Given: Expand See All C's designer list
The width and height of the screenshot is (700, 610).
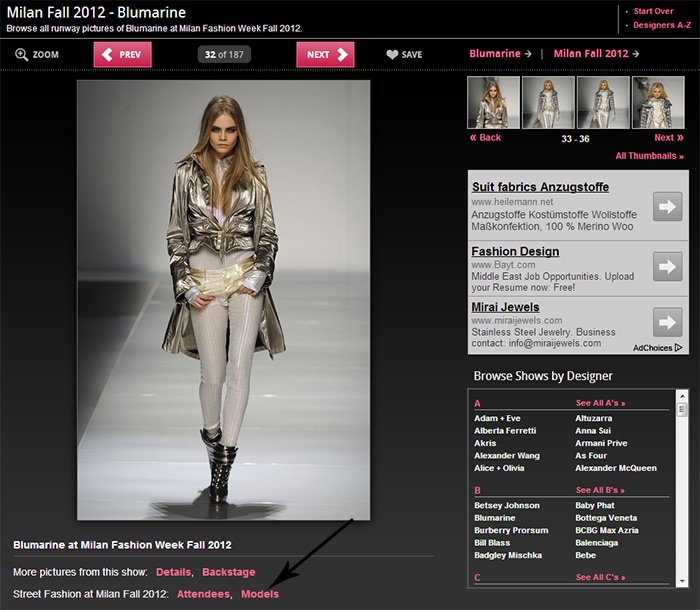Looking at the screenshot, I should (x=600, y=578).
